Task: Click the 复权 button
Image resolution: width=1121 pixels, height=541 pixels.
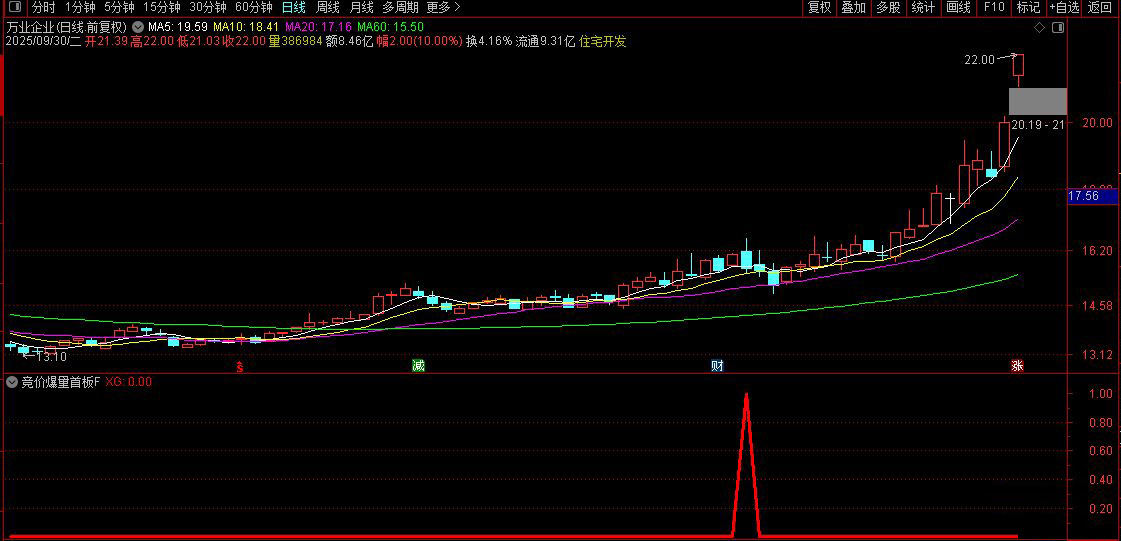Action: [x=819, y=8]
